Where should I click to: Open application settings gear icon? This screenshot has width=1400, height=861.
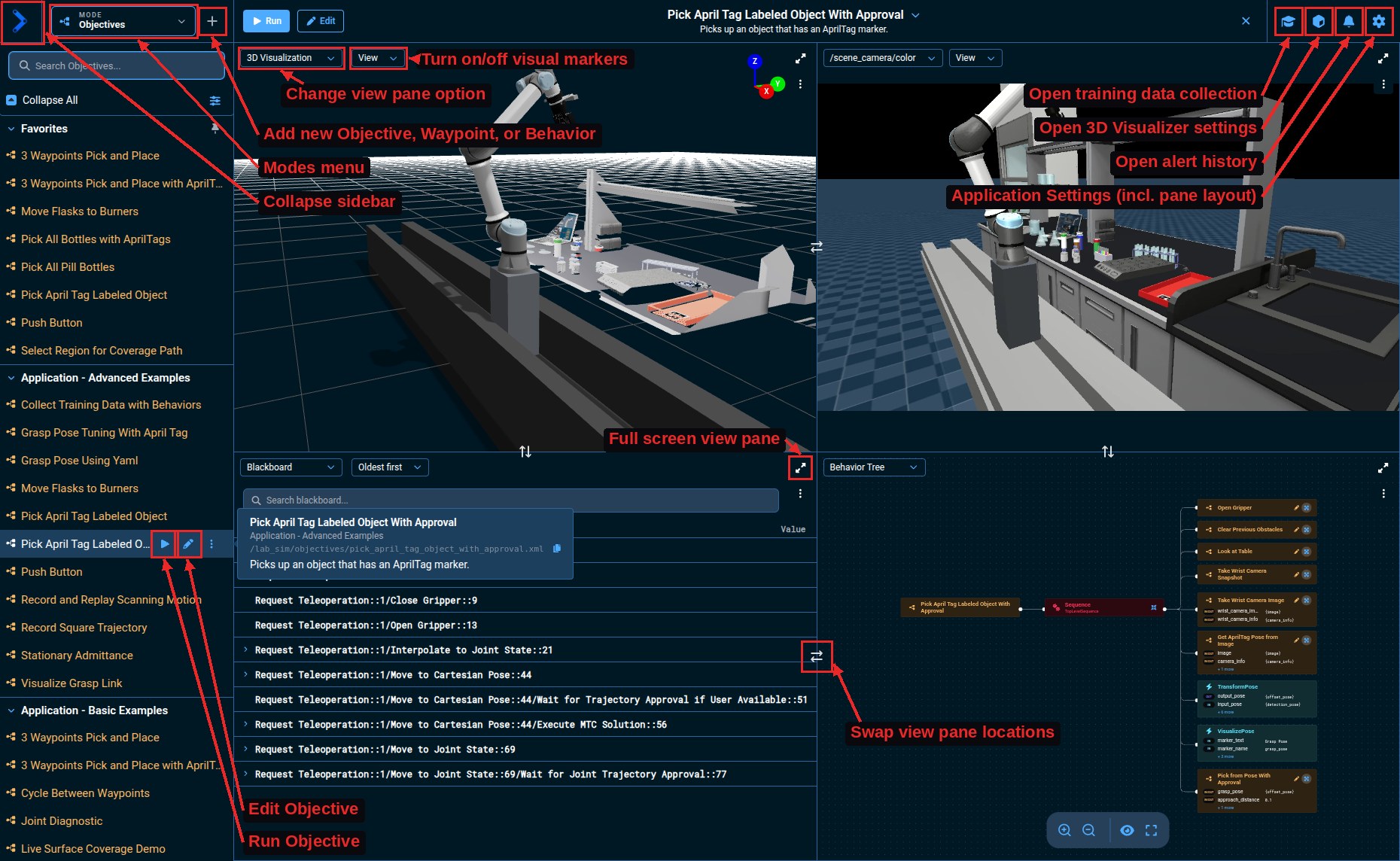click(1379, 22)
